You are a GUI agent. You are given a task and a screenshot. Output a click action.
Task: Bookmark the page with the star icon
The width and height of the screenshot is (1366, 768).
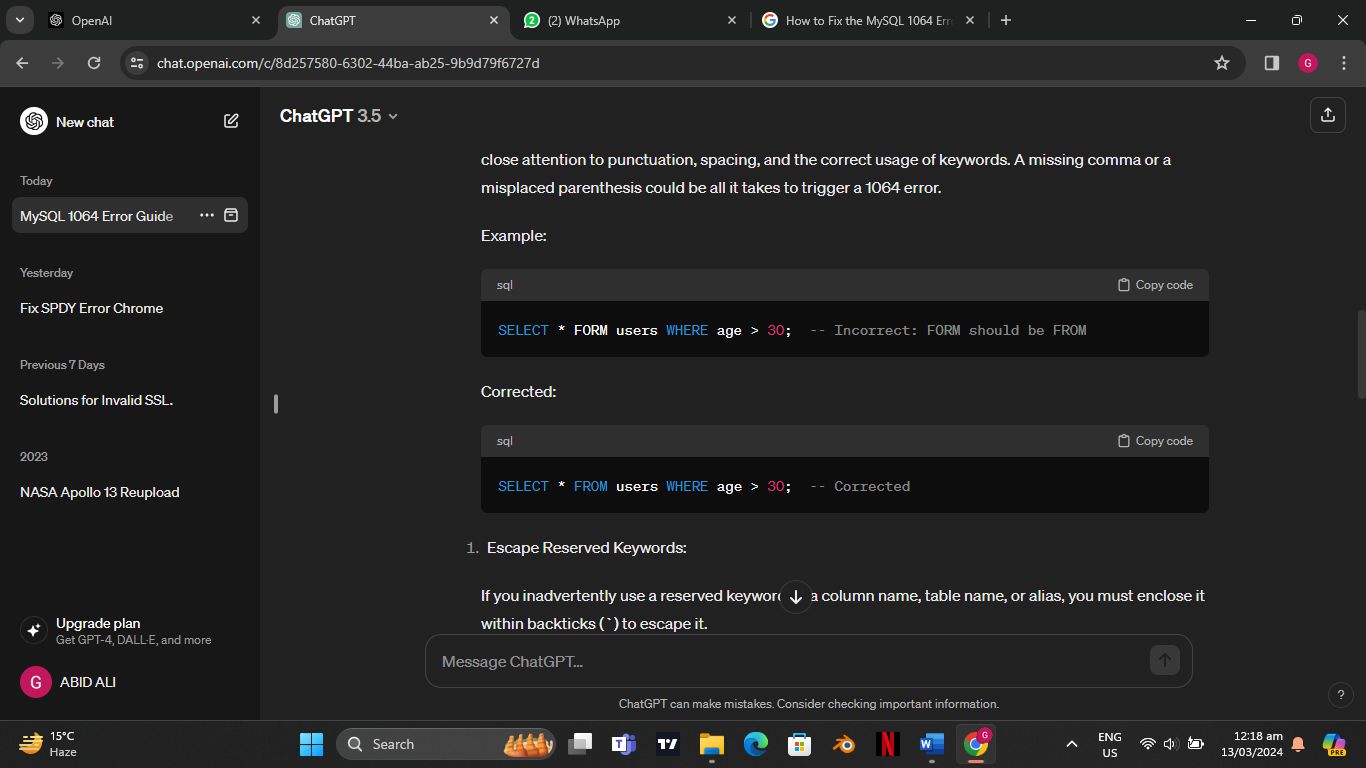coord(1220,62)
